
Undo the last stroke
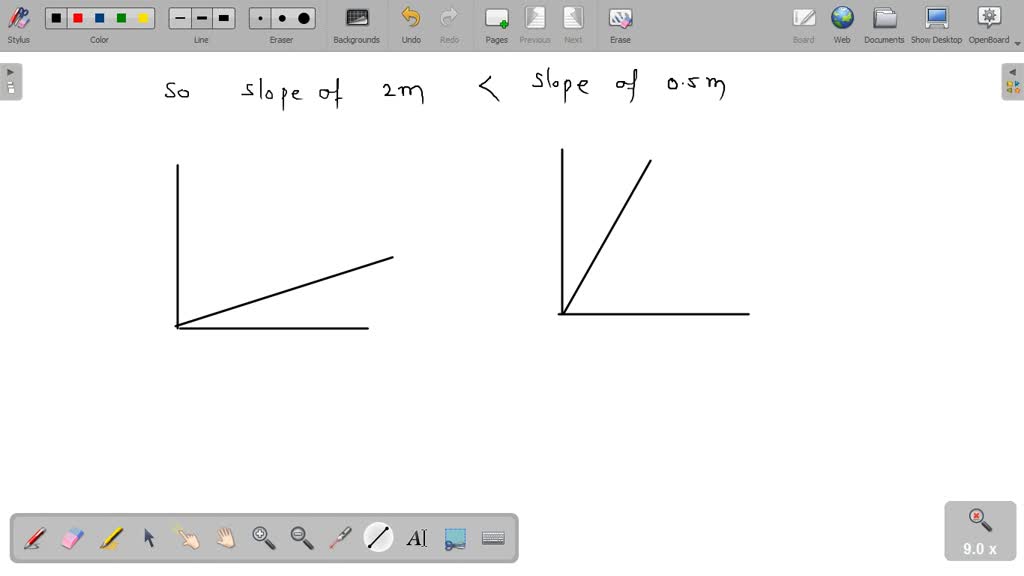[411, 22]
